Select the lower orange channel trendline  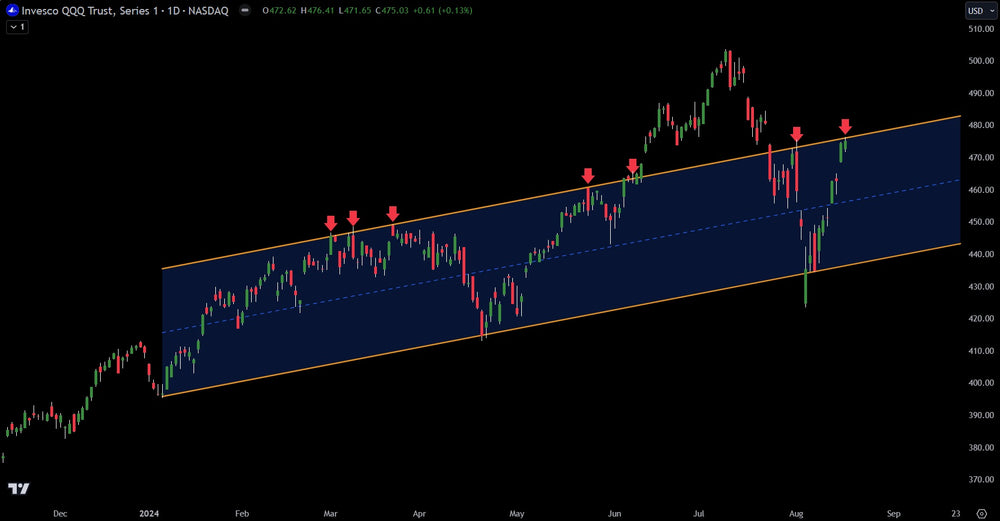(x=600, y=310)
